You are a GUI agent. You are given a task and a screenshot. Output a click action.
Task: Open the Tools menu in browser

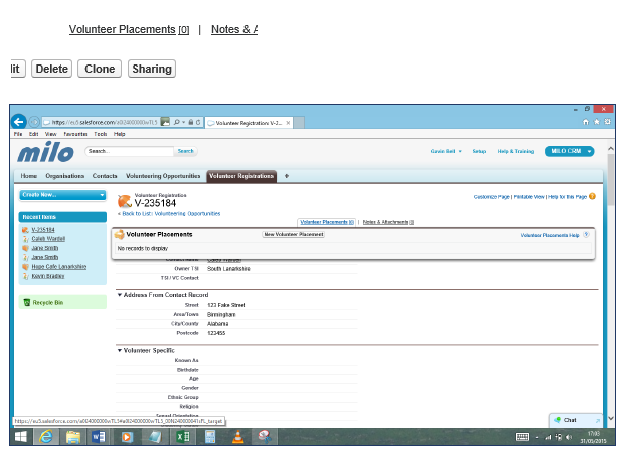(x=101, y=134)
